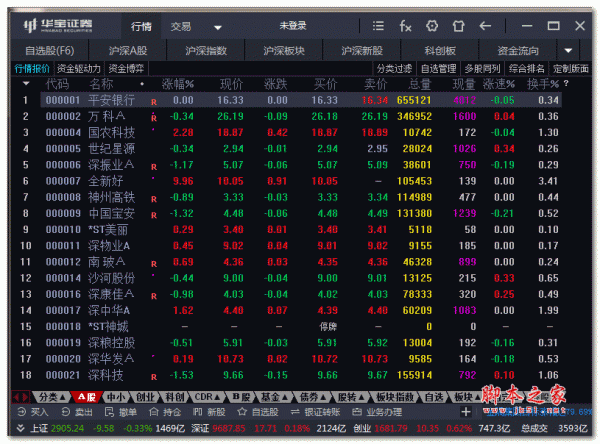Expand the status bar double-chevron

click(x=21, y=428)
